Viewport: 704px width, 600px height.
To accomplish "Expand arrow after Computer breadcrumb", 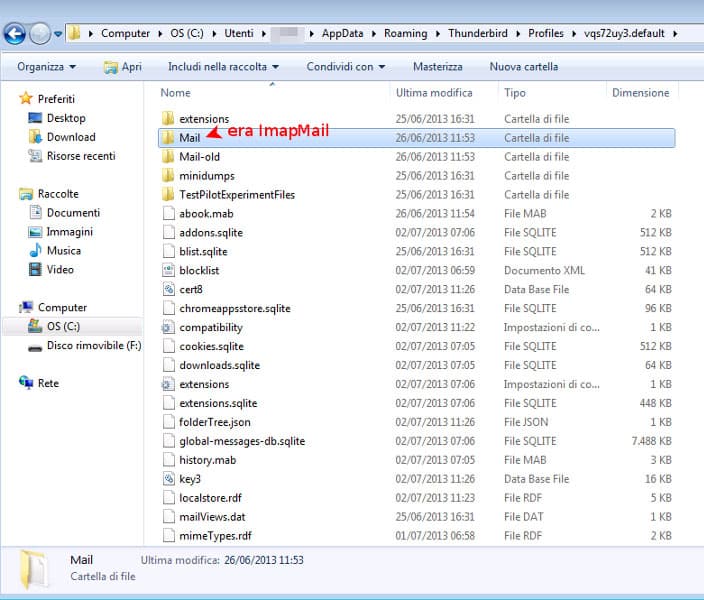I will pyautogui.click(x=160, y=34).
